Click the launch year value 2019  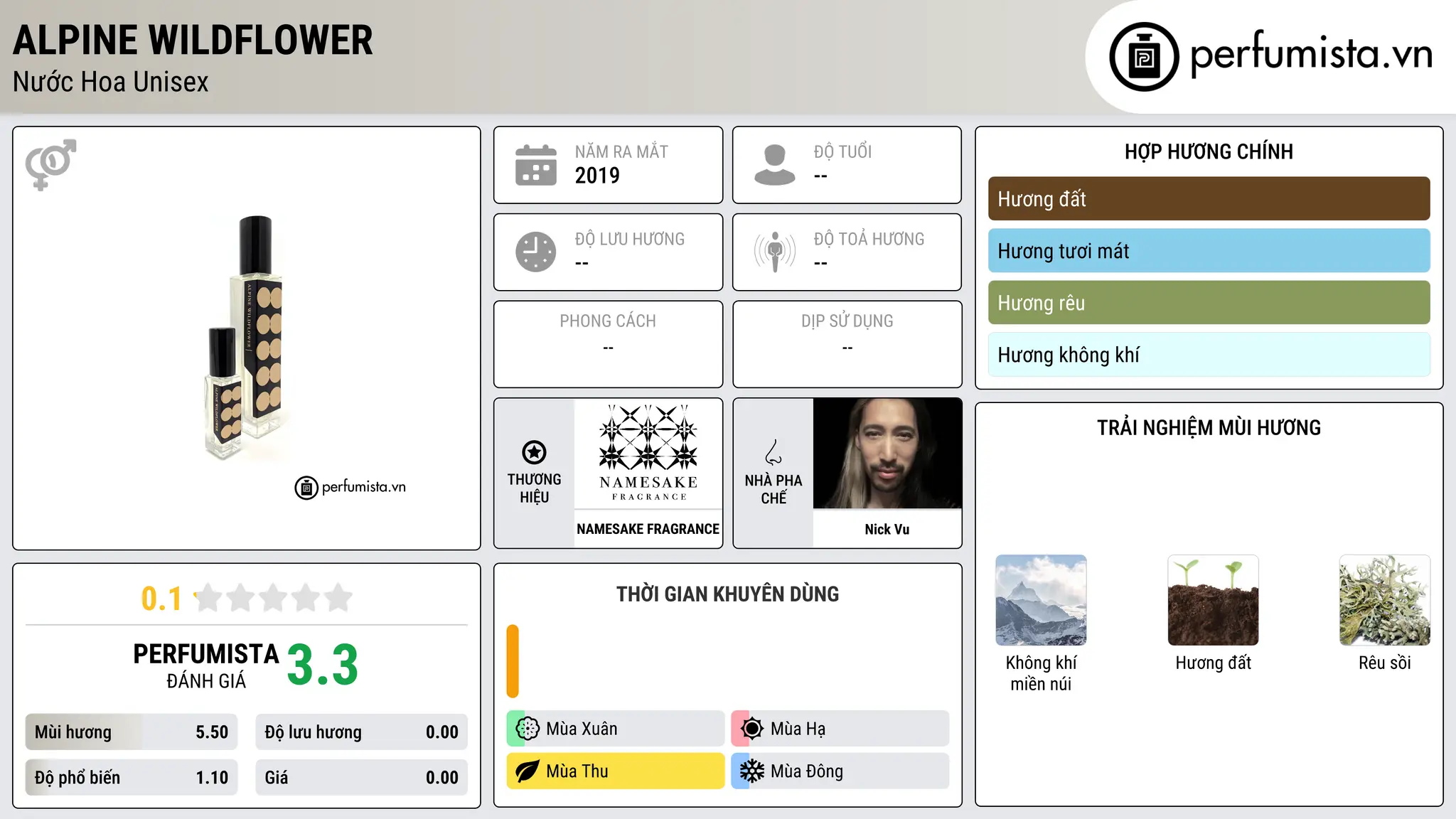[x=597, y=176]
